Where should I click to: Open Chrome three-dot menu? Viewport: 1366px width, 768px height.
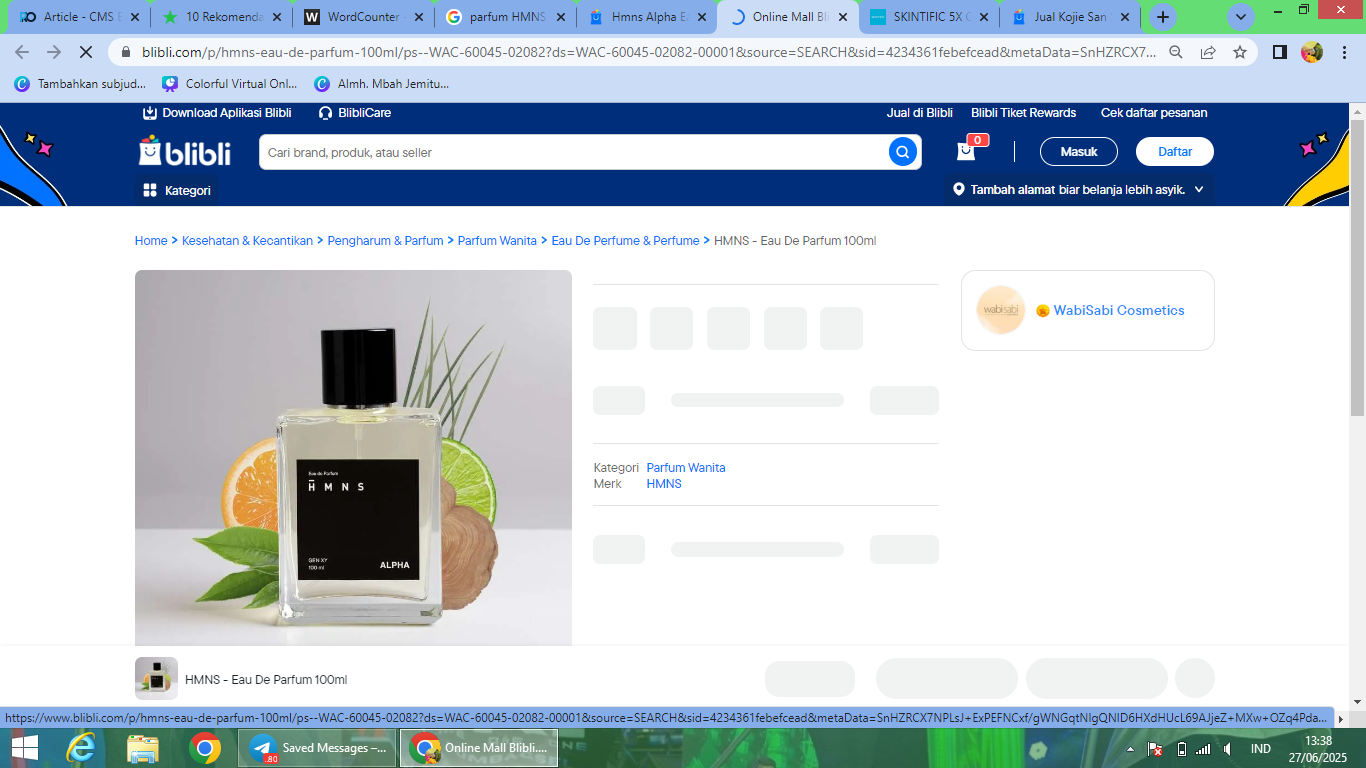(x=1345, y=52)
